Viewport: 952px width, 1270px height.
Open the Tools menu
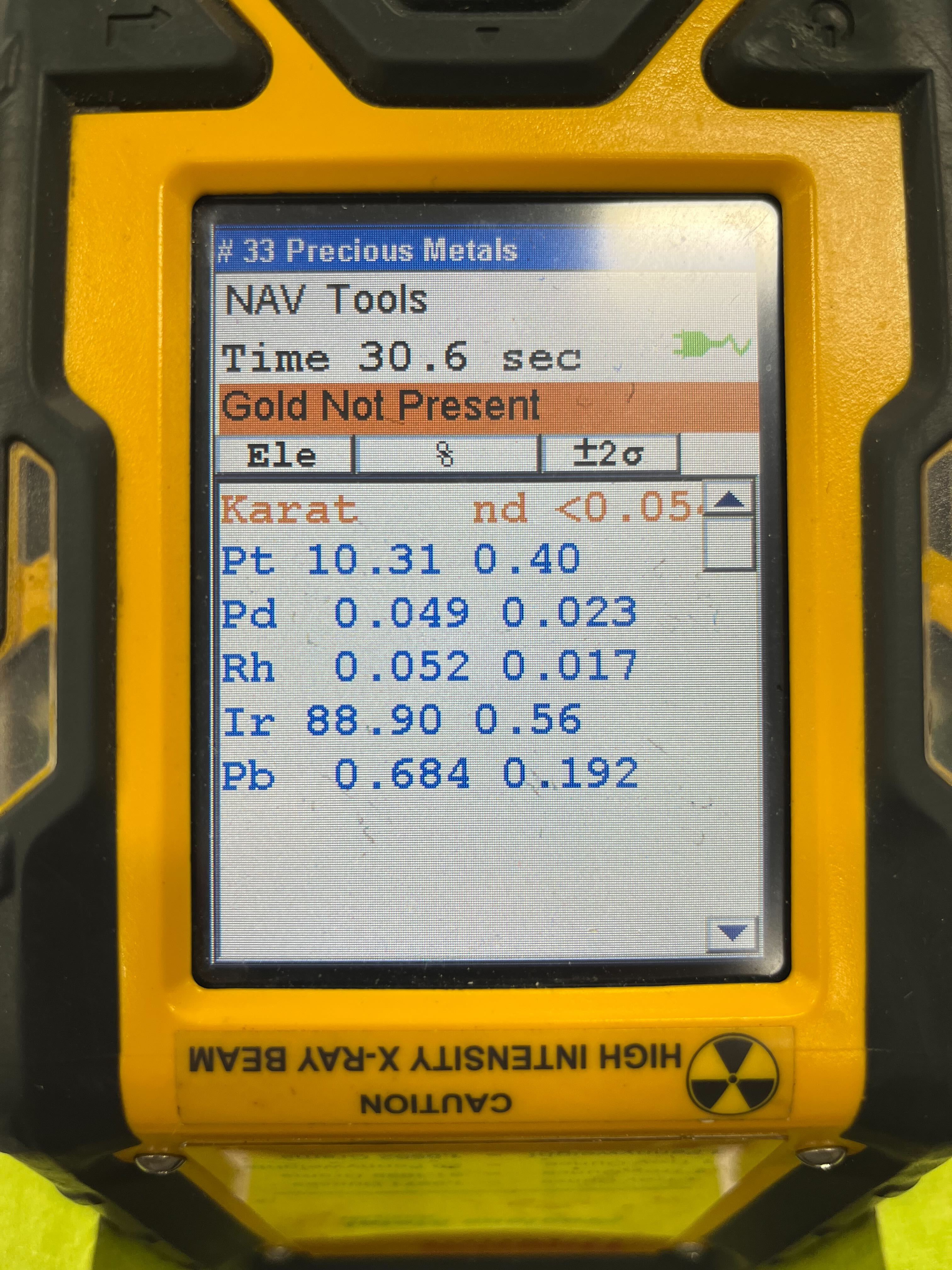point(379,300)
